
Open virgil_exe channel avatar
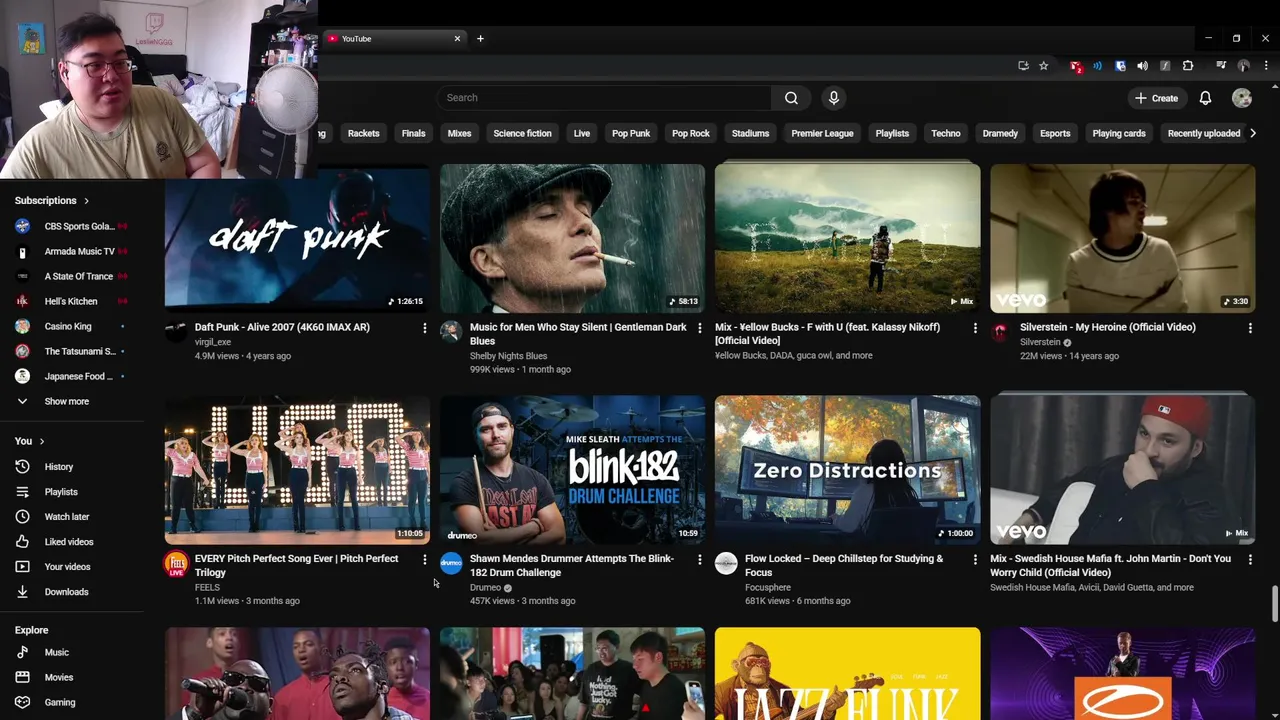coord(176,332)
